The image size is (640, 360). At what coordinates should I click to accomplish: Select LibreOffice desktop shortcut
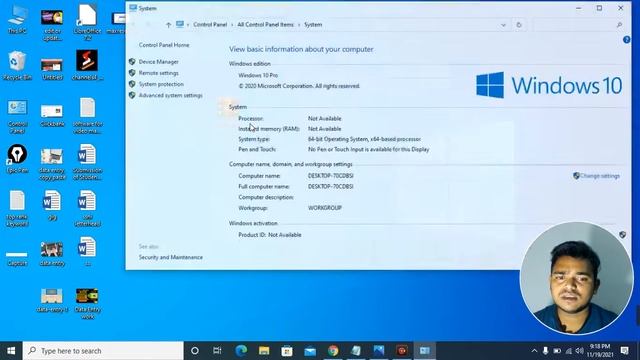87,22
